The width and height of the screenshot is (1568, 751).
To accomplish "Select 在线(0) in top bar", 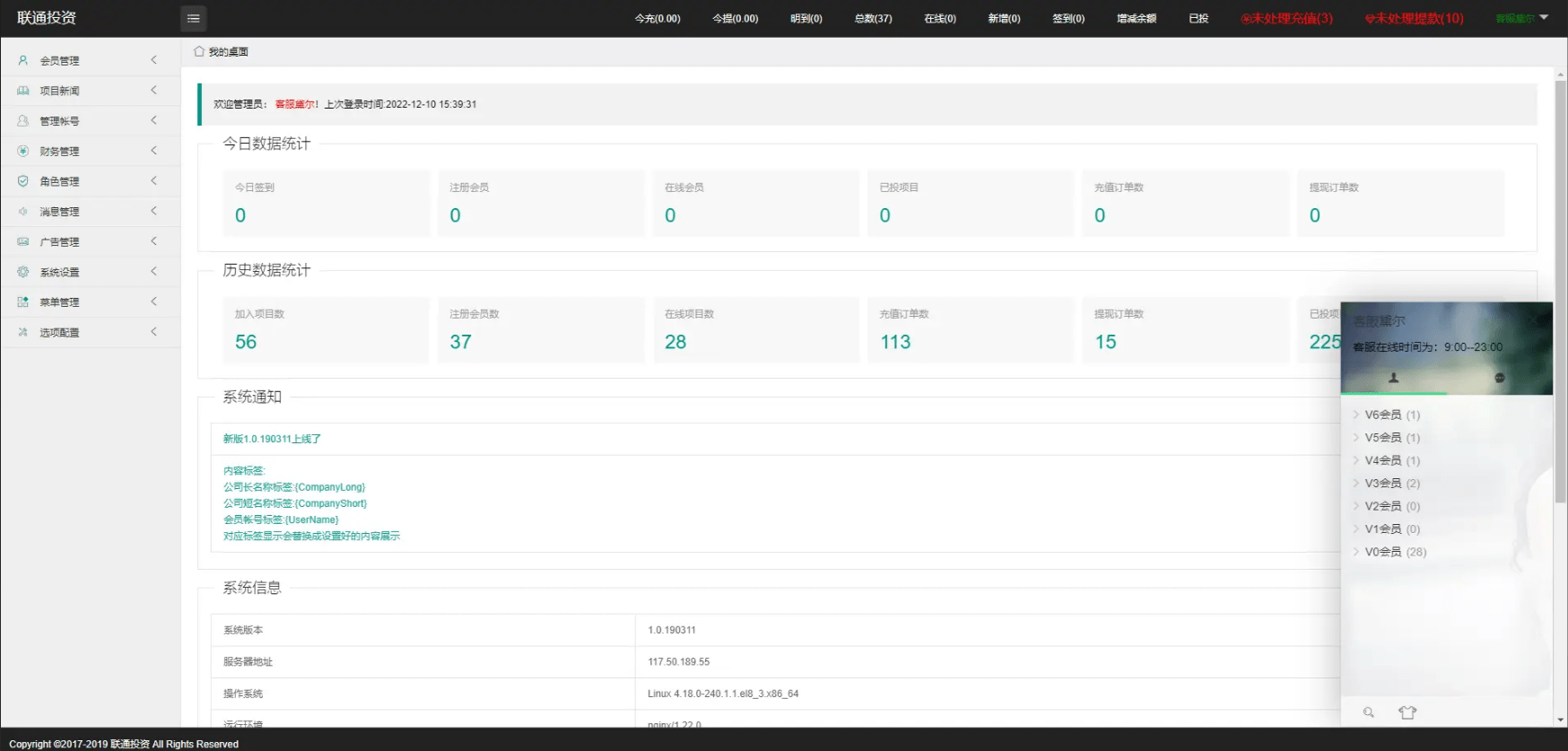I will coord(940,18).
